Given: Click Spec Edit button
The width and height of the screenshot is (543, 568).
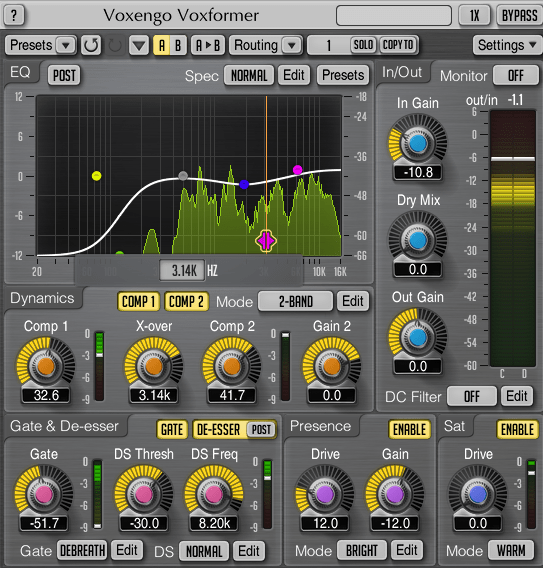Looking at the screenshot, I should tap(294, 75).
